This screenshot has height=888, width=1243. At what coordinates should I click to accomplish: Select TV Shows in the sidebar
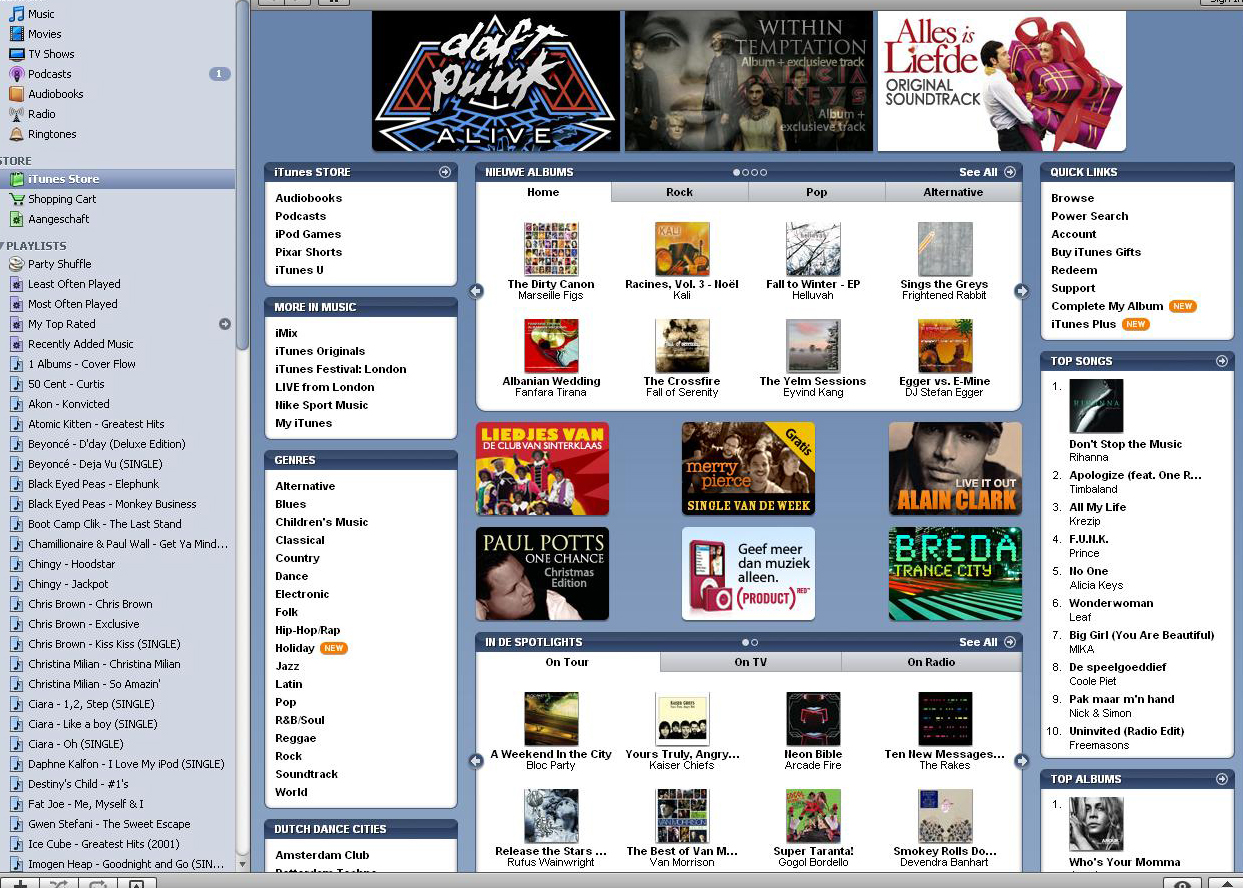51,54
